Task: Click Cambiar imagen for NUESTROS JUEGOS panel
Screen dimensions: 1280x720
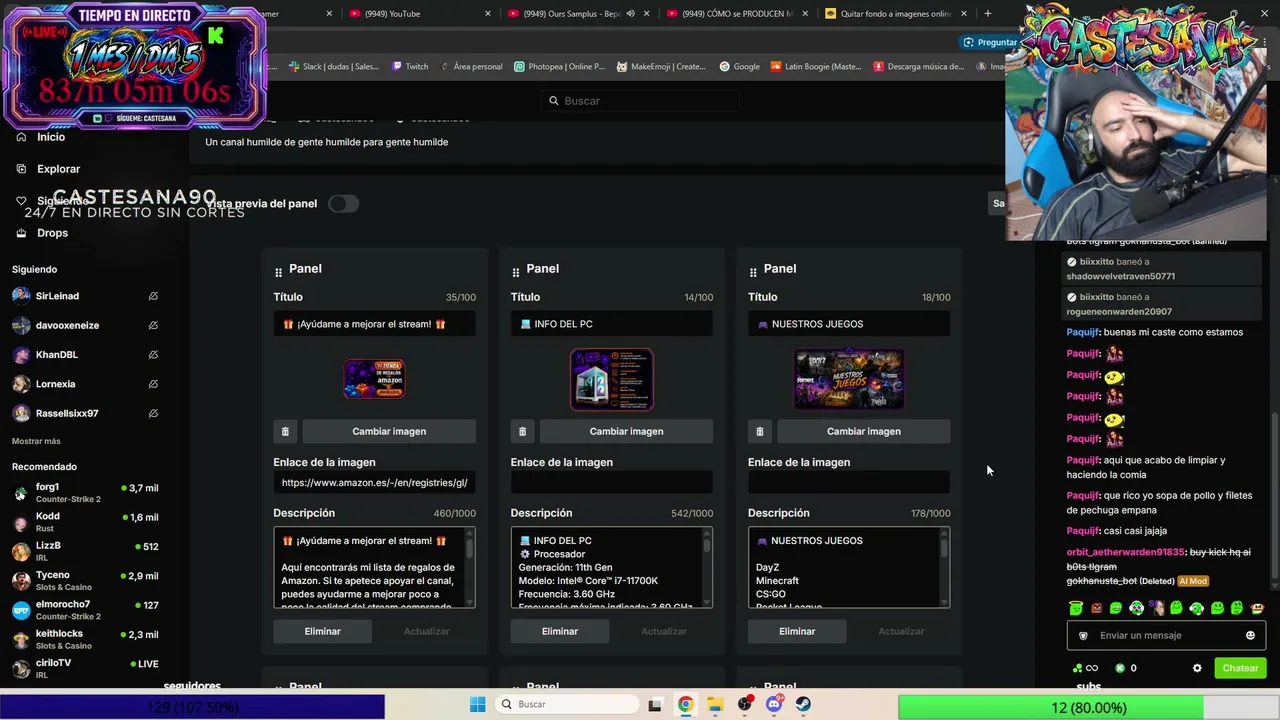Action: click(x=863, y=431)
